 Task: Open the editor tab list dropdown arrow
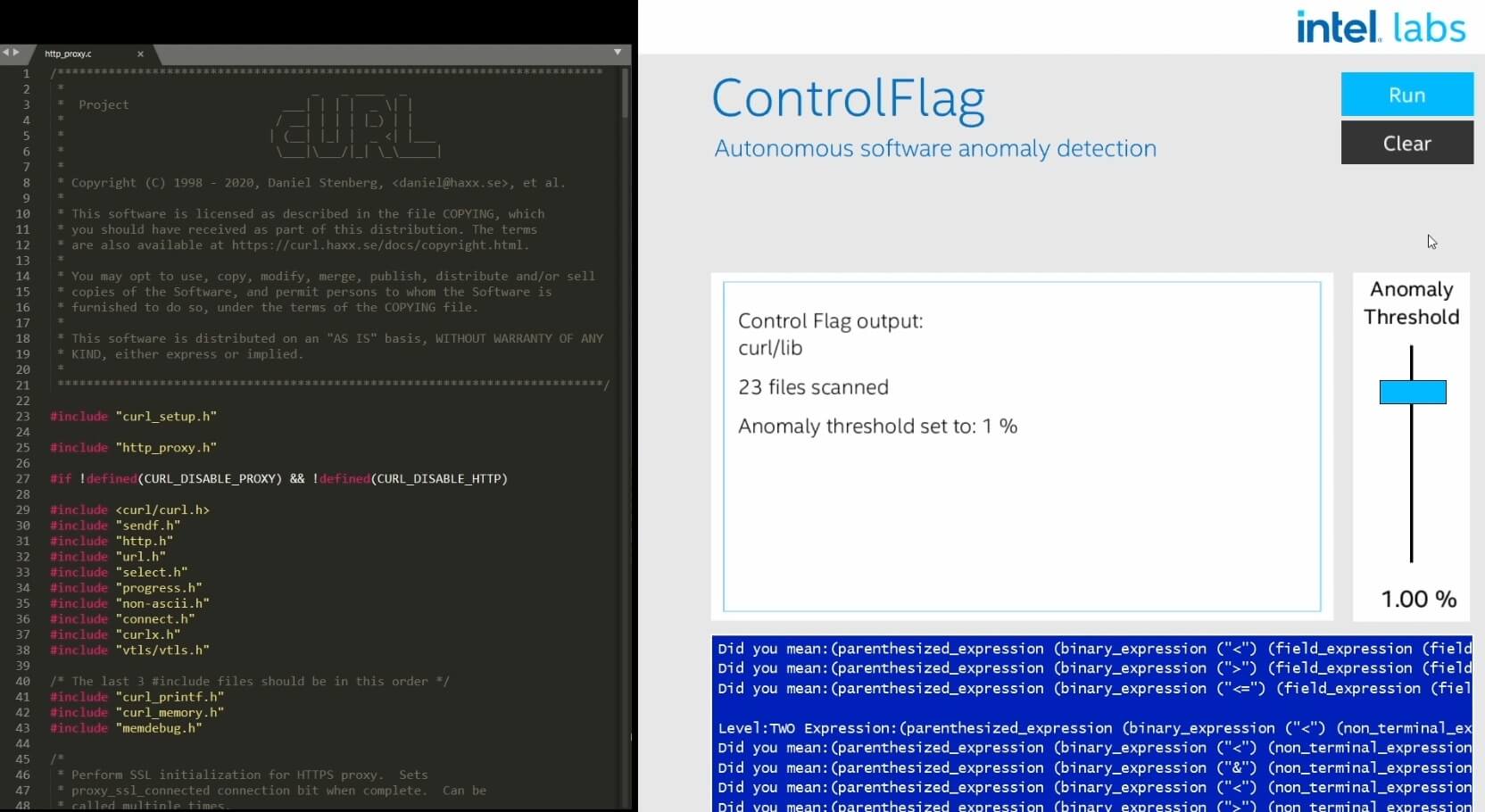click(618, 53)
